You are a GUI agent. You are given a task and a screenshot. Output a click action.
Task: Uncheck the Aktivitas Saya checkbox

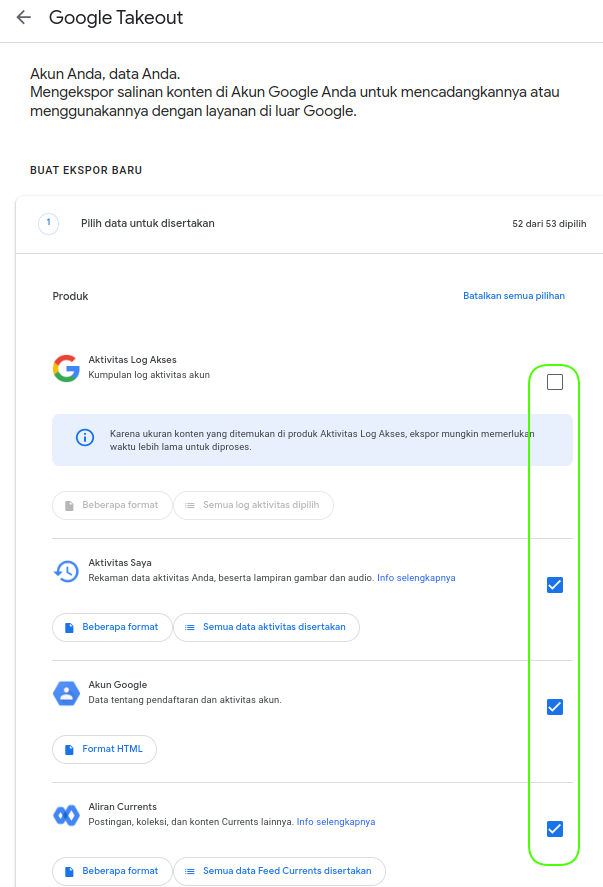pyautogui.click(x=555, y=585)
